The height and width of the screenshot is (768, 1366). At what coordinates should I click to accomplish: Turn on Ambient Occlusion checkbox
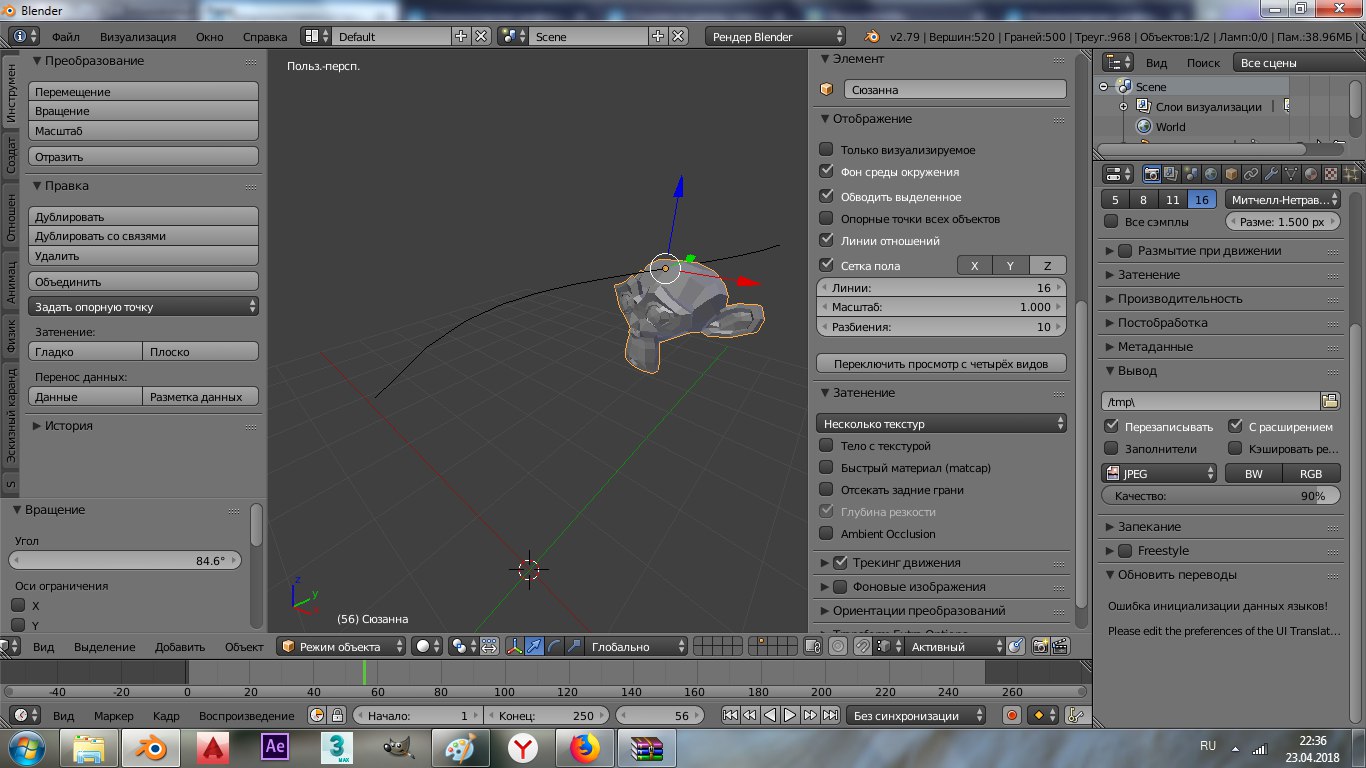(x=826, y=534)
